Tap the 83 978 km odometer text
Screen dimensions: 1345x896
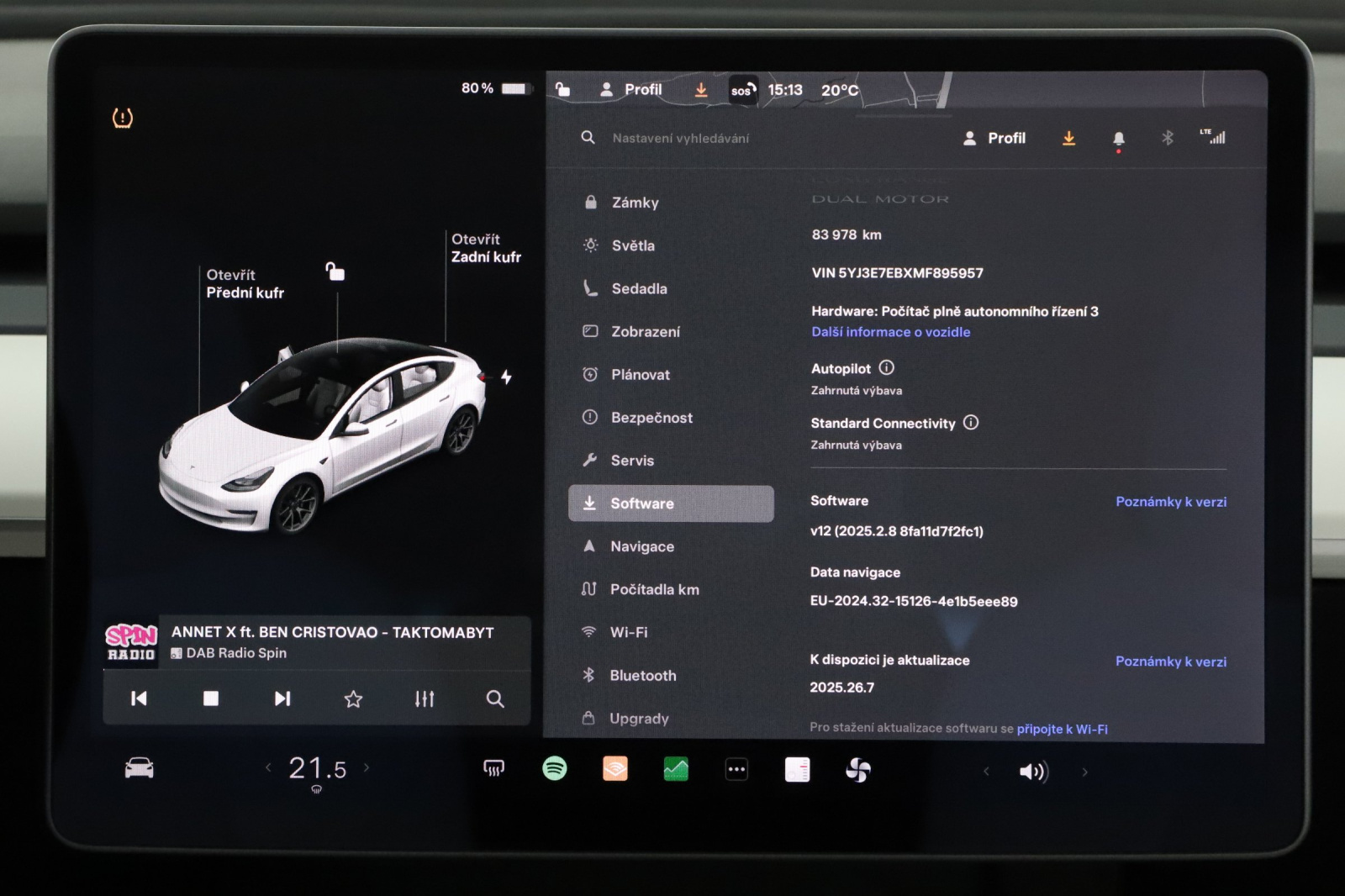tap(847, 235)
